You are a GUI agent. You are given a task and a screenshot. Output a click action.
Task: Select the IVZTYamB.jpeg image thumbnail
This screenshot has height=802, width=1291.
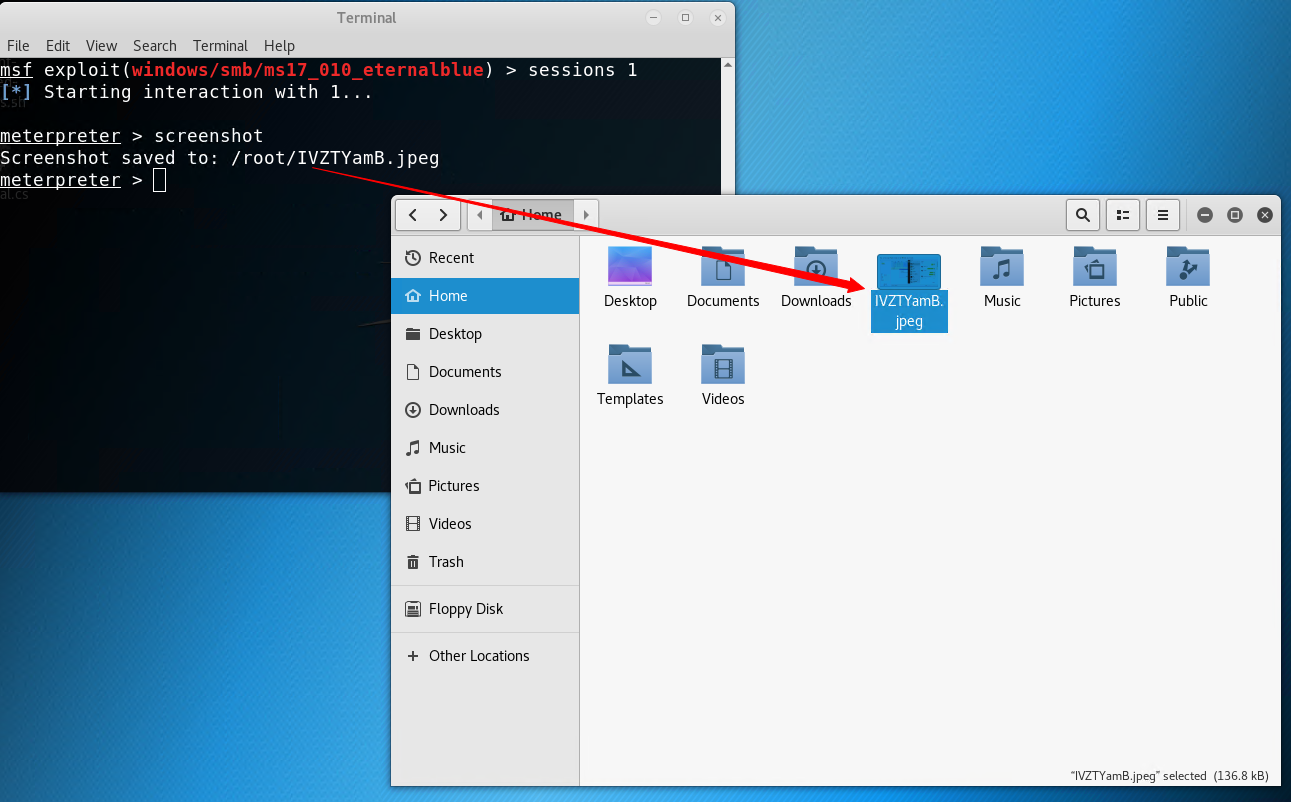tap(909, 271)
